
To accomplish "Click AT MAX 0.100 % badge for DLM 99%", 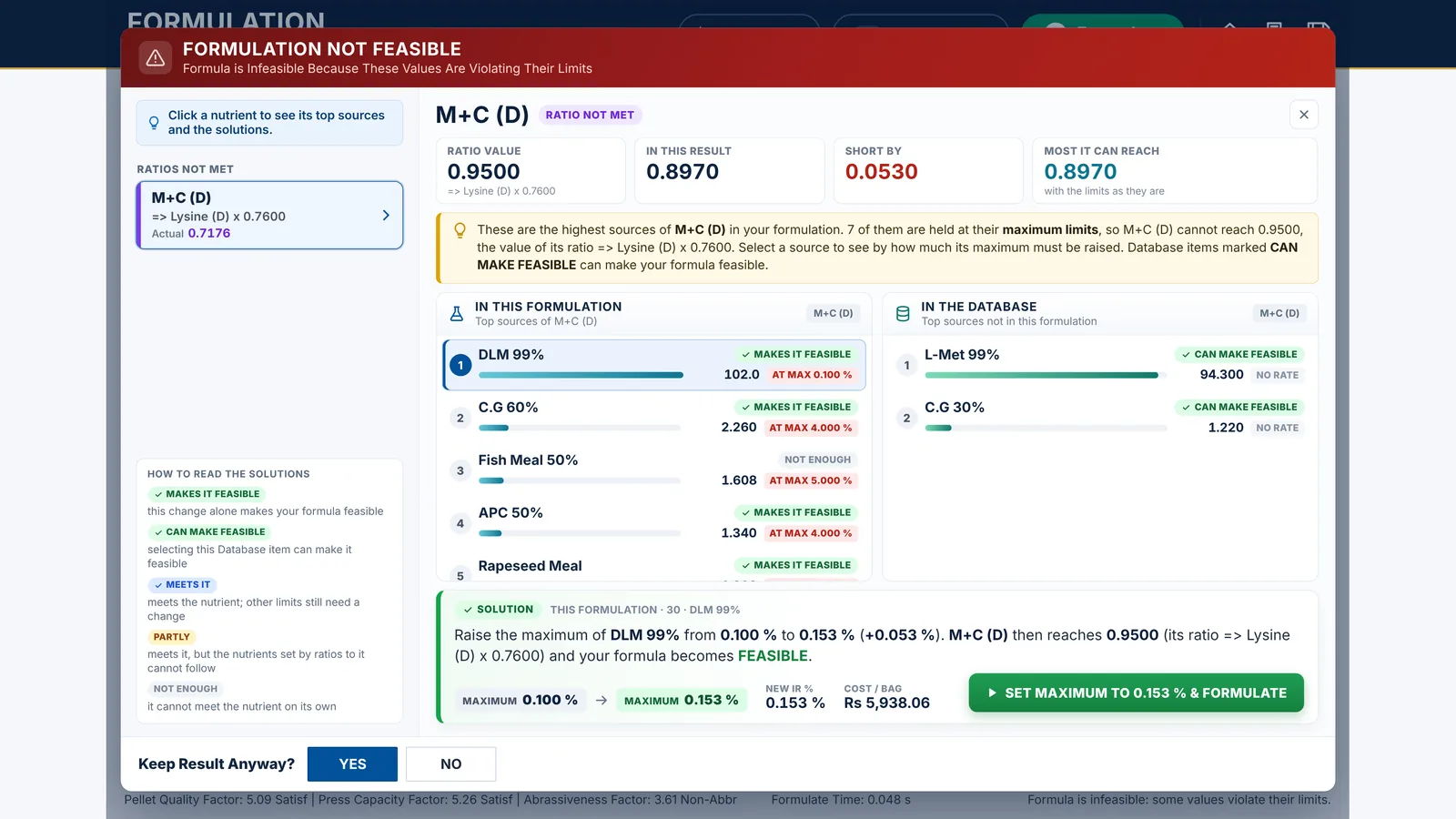I will (x=812, y=375).
